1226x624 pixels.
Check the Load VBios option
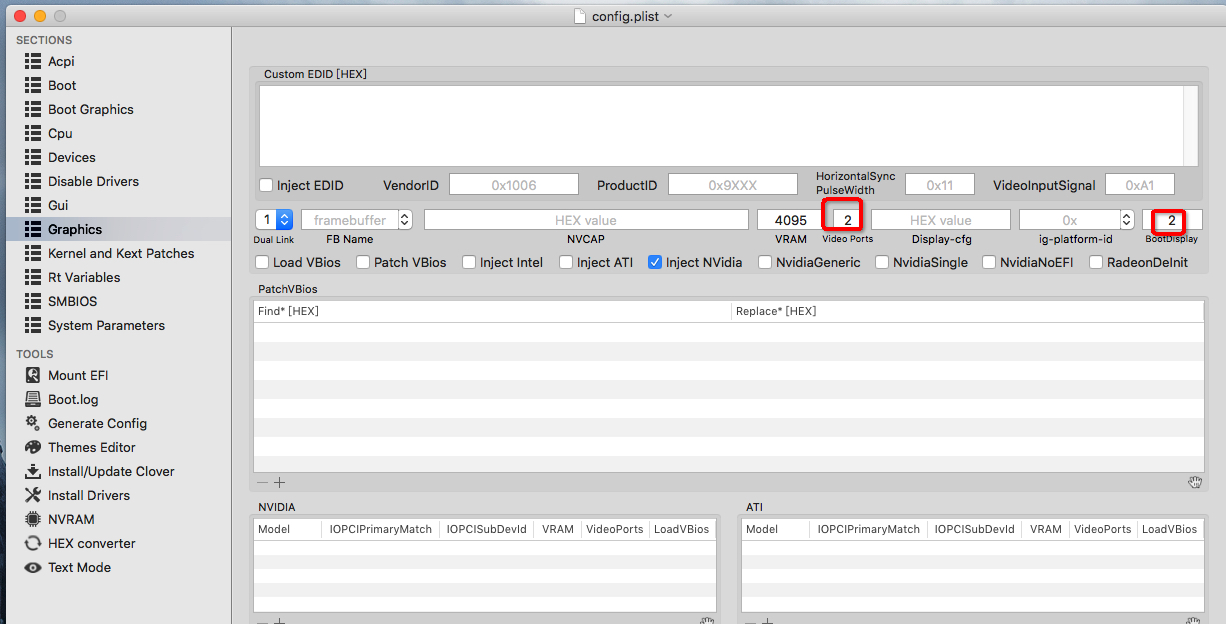pos(262,262)
